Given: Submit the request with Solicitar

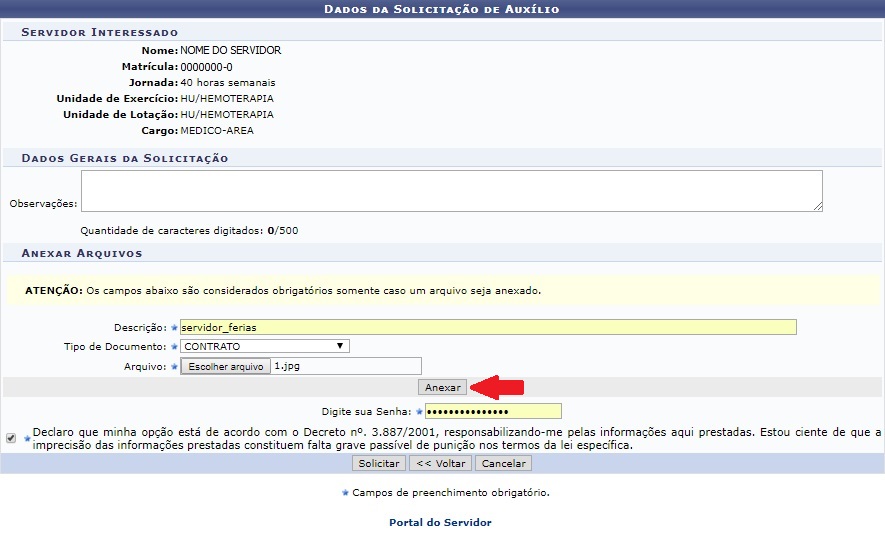Looking at the screenshot, I should (379, 464).
